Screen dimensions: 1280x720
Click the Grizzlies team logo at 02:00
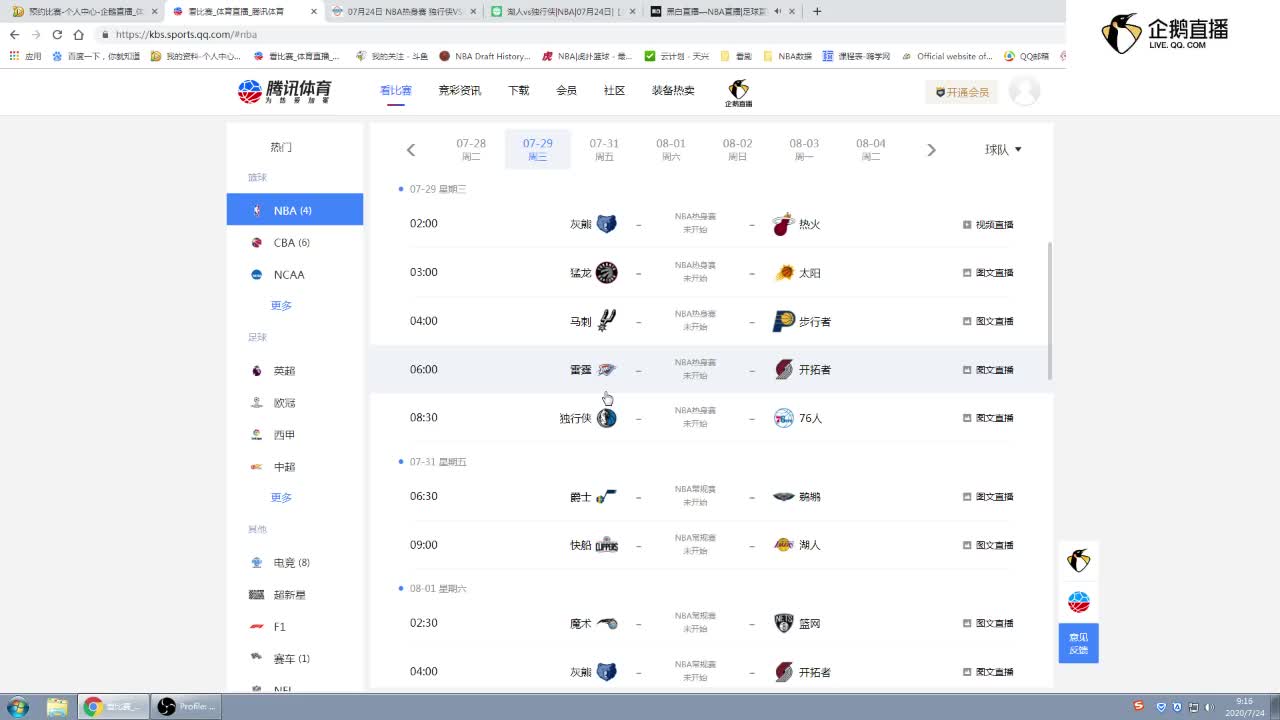[607, 224]
